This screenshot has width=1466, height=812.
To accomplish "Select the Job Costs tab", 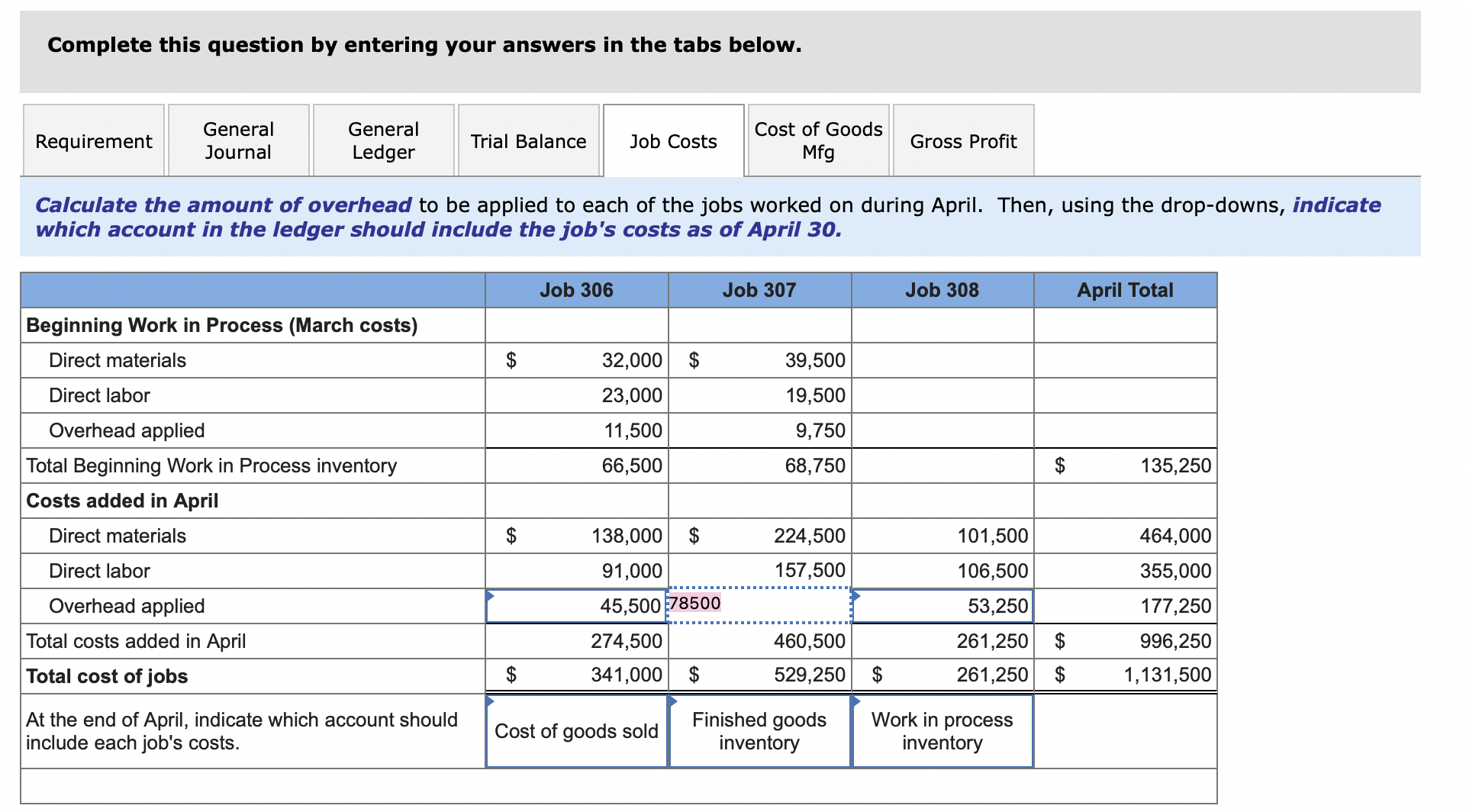I will coord(672,140).
